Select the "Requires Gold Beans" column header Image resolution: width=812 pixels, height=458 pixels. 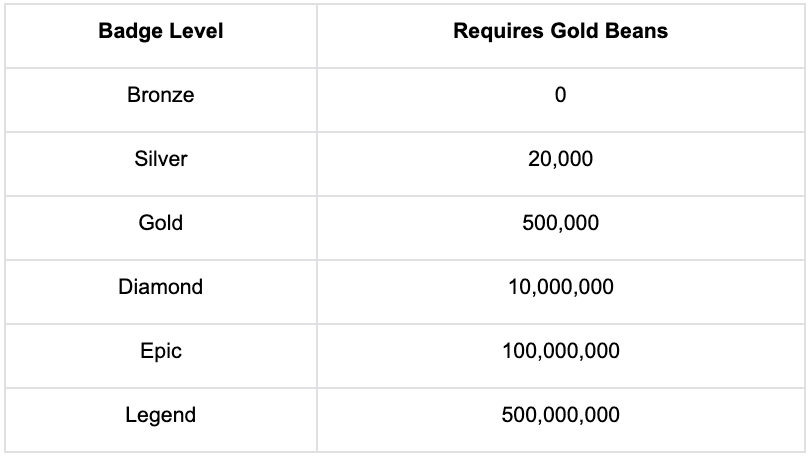click(x=560, y=31)
